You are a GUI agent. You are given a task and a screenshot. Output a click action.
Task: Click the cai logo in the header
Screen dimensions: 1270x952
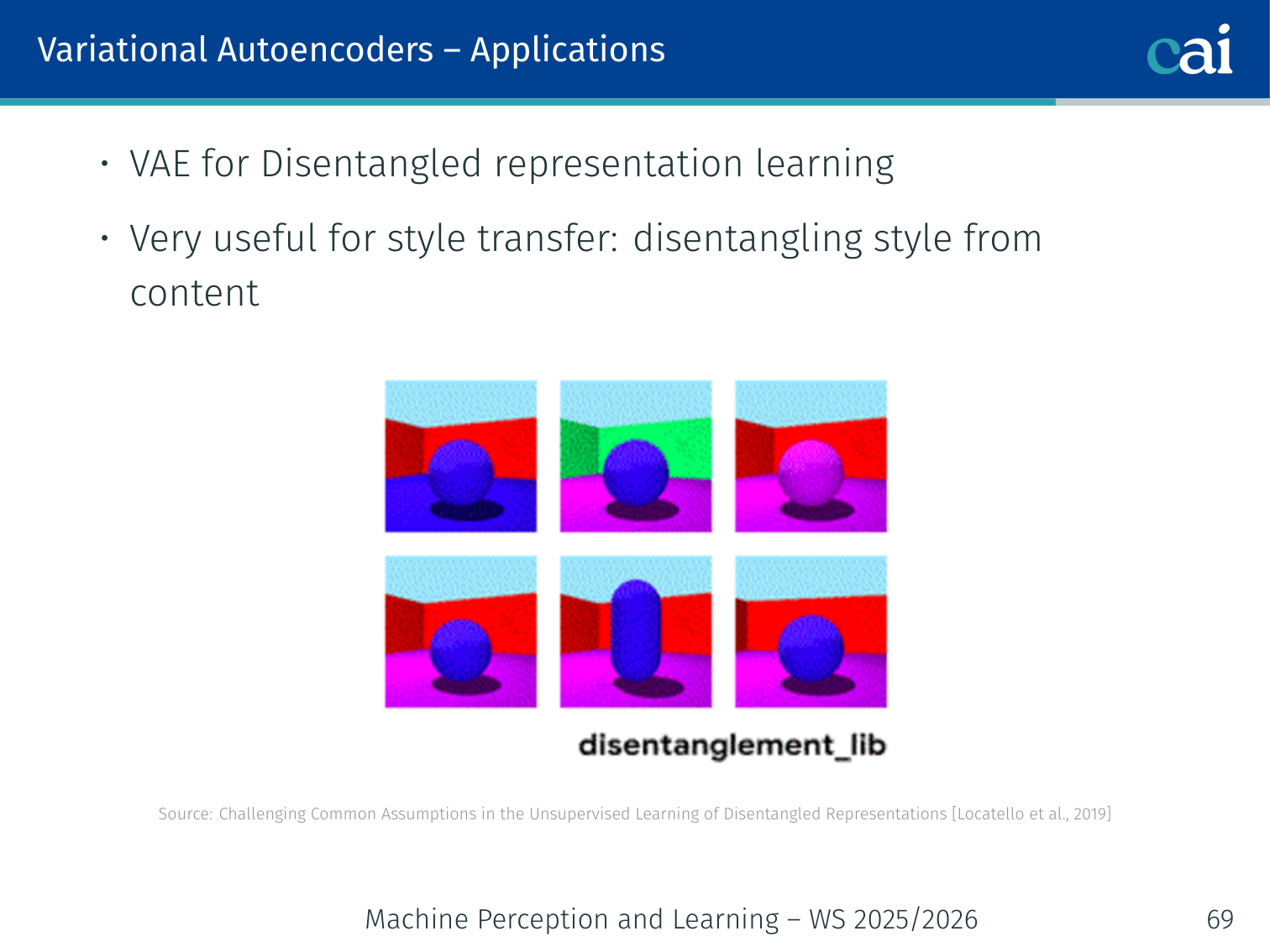pos(1189,50)
